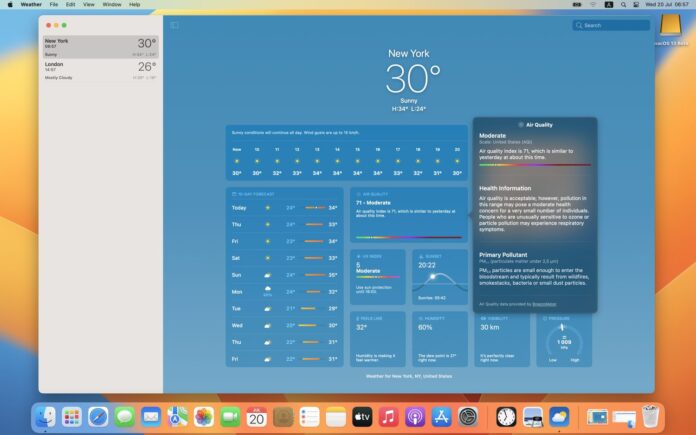696x435 pixels.
Task: Click the search field in Weather window
Action: coord(611,25)
